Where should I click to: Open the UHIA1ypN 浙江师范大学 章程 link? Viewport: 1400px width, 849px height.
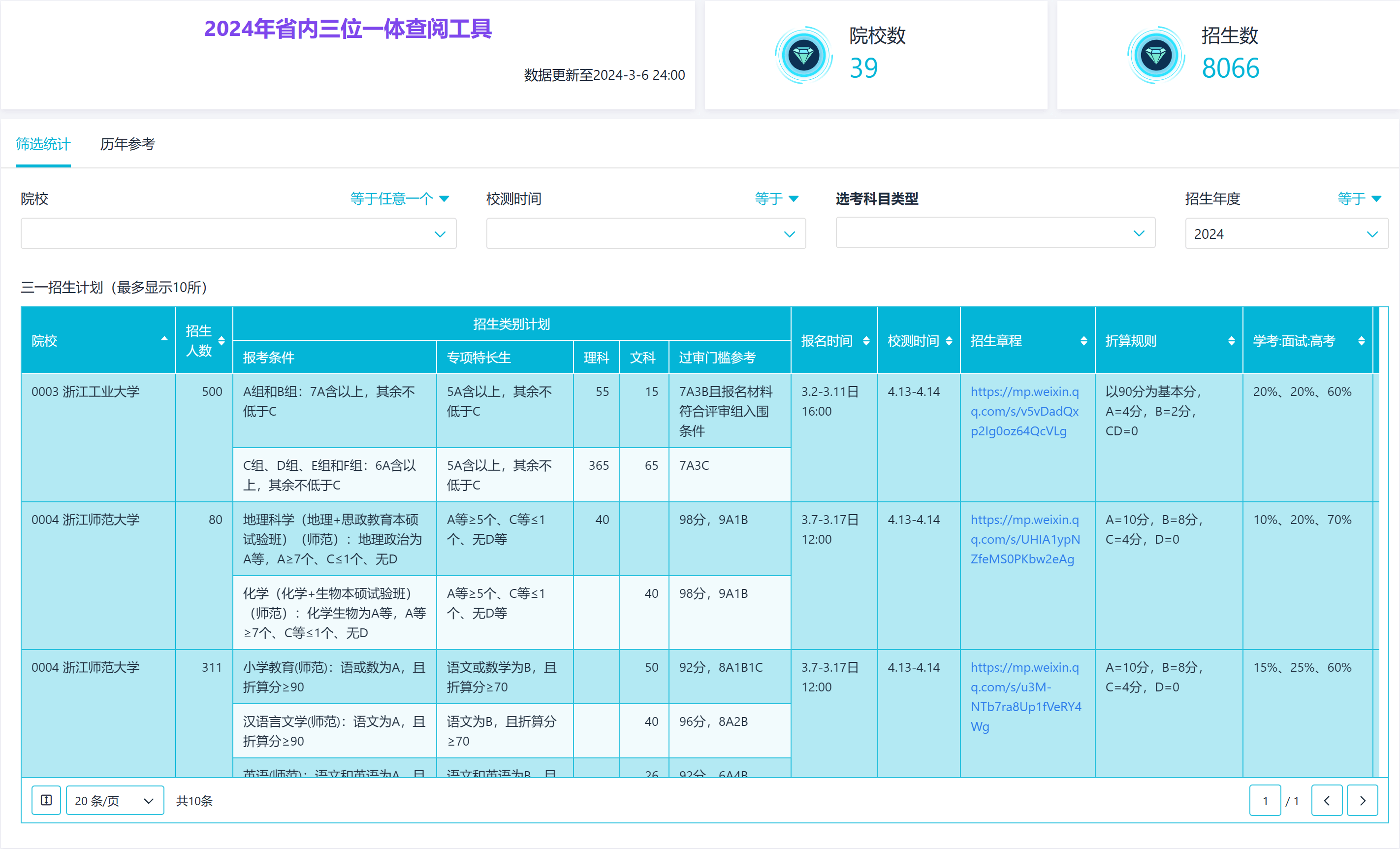coord(1025,539)
